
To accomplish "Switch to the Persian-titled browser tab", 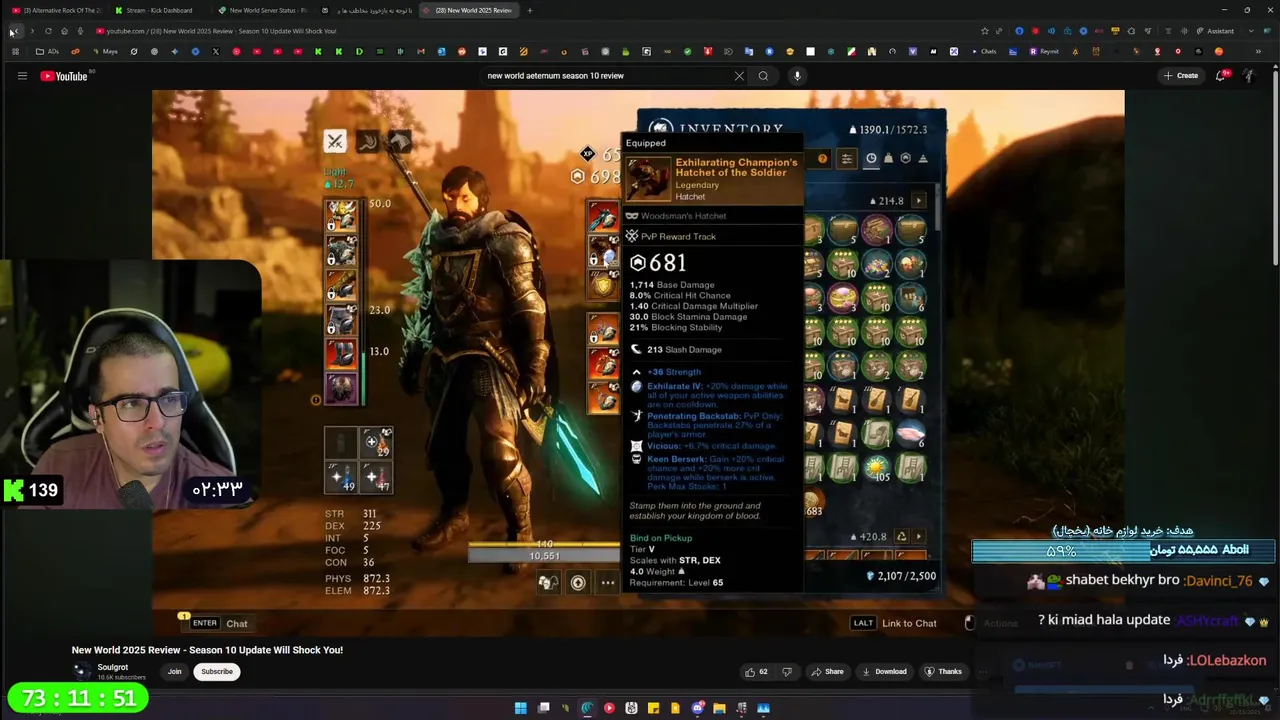I will point(367,10).
